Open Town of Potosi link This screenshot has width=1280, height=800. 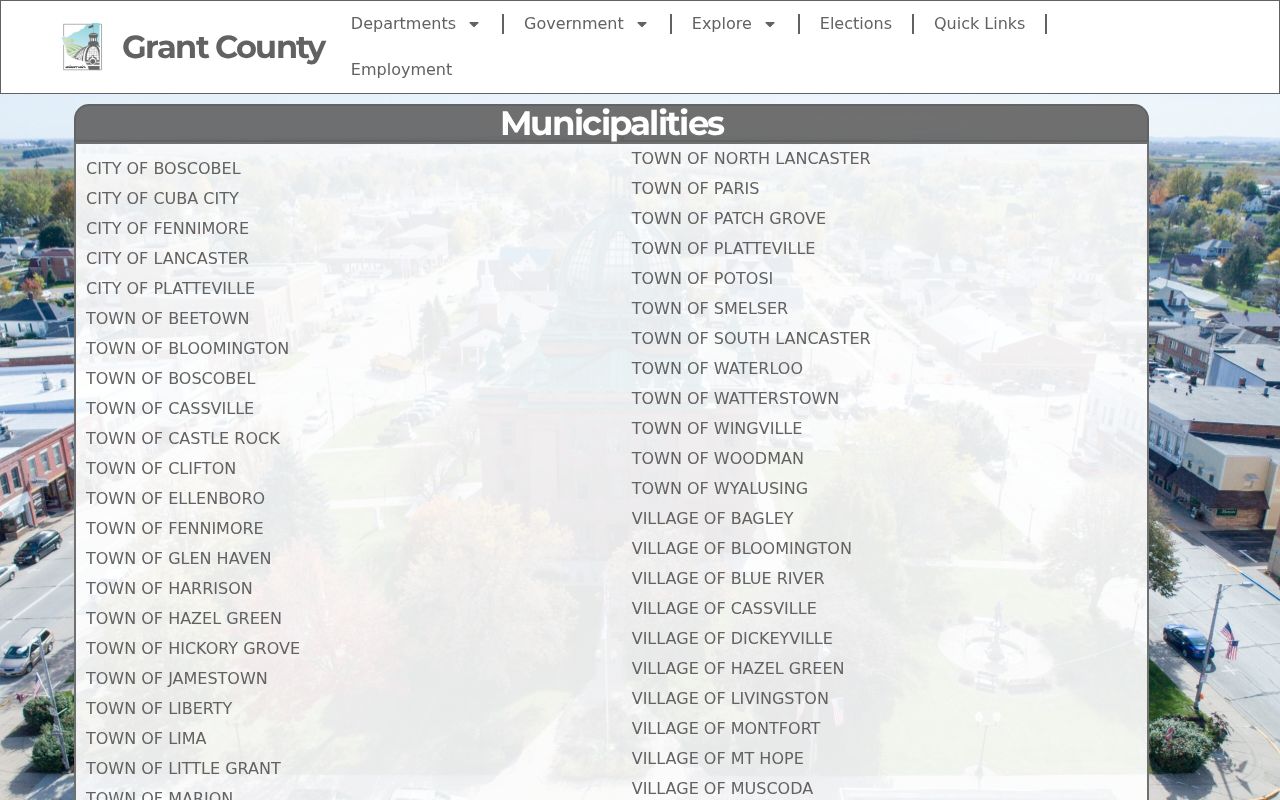(702, 278)
